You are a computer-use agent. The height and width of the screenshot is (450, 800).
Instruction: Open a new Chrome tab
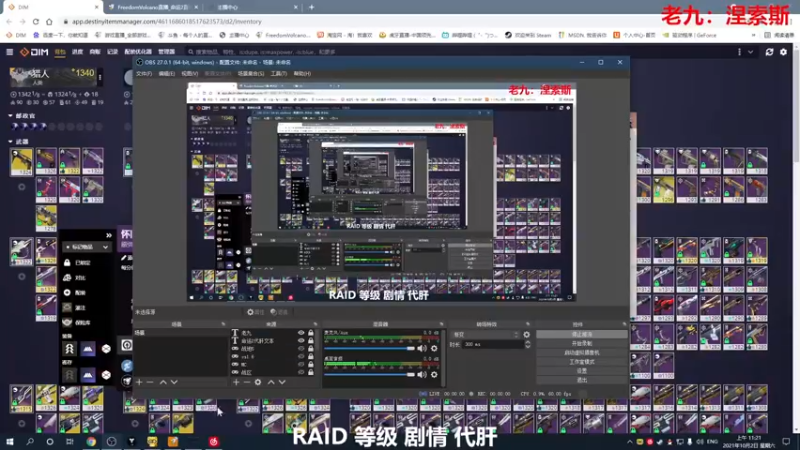pos(311,7)
